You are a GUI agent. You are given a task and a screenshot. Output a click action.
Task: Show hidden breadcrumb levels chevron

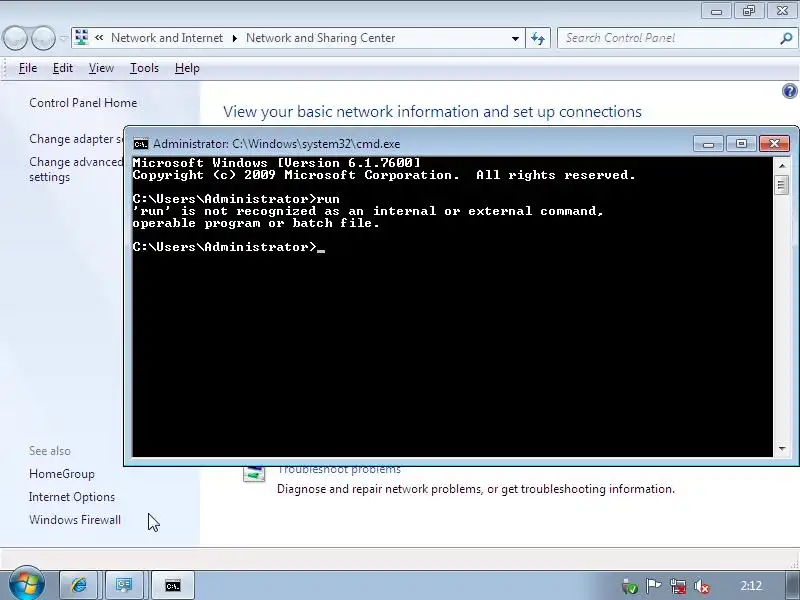coord(99,38)
